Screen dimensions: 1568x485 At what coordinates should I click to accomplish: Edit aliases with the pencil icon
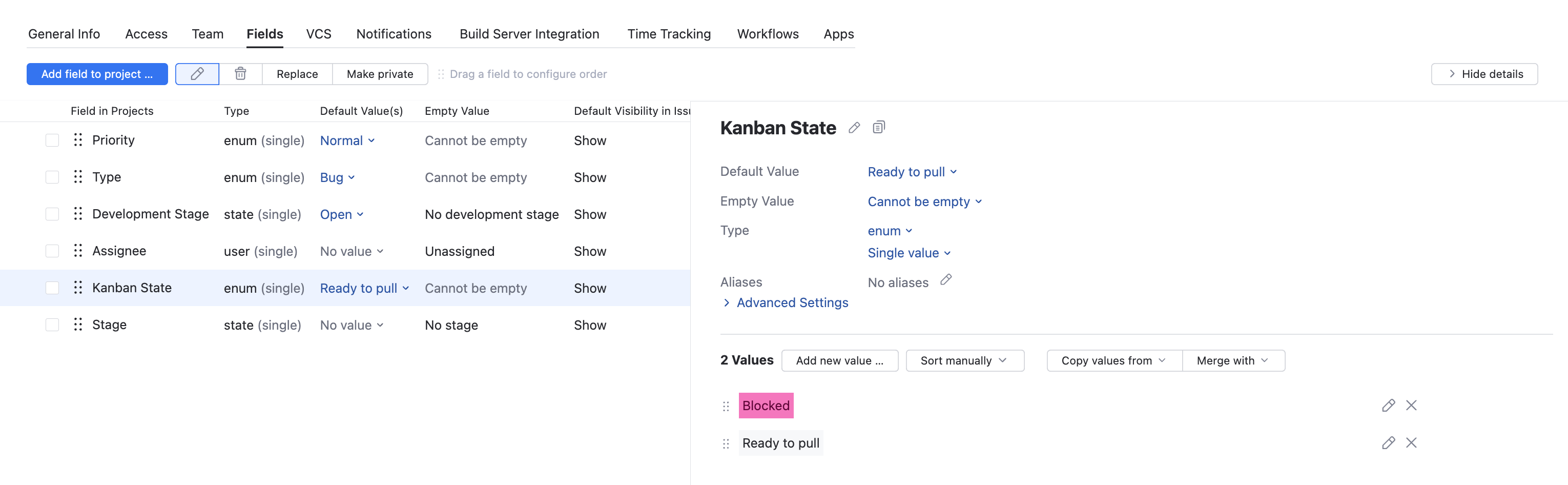tap(945, 279)
